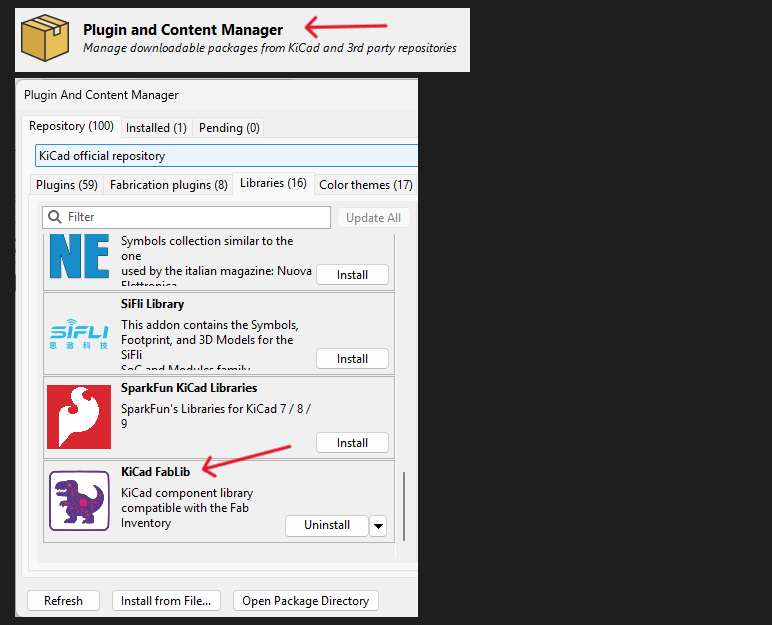Click the magnifier icon in Filter box
772x625 pixels.
click(55, 217)
